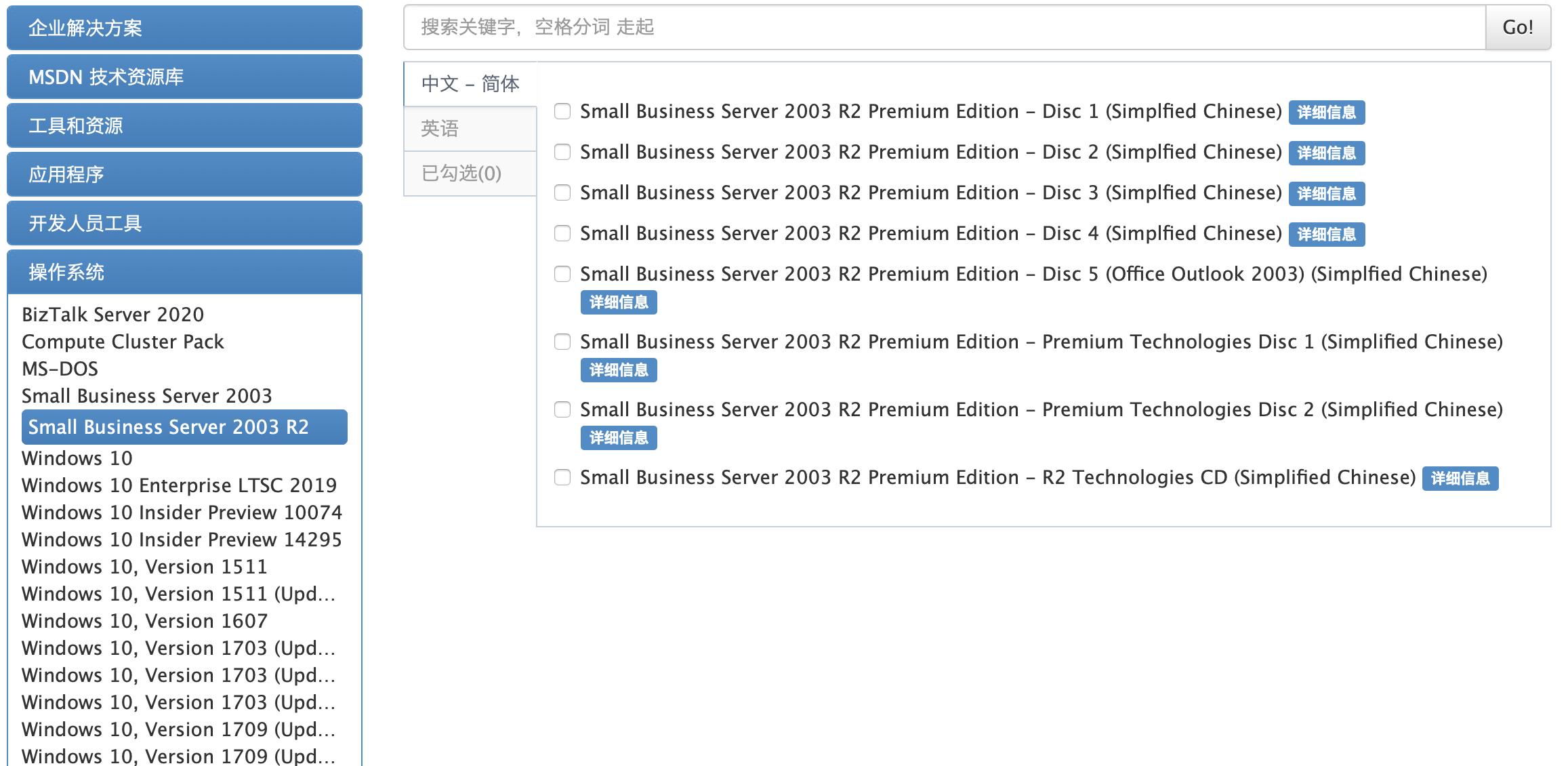
Task: Expand the 应用程序 category
Action: coord(184,174)
